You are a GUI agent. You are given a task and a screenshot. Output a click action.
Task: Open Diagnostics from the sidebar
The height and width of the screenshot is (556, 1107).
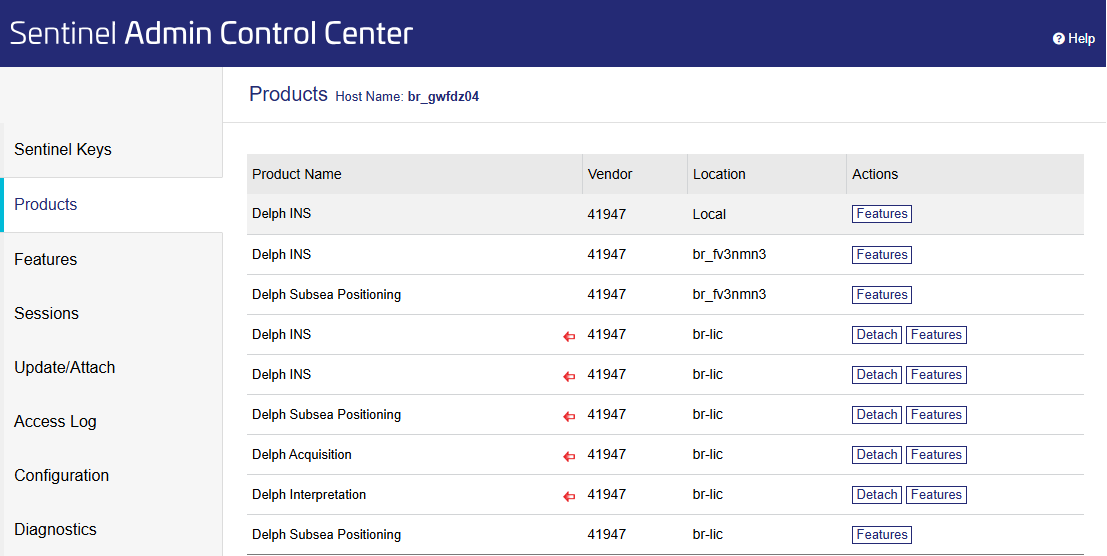point(55,530)
